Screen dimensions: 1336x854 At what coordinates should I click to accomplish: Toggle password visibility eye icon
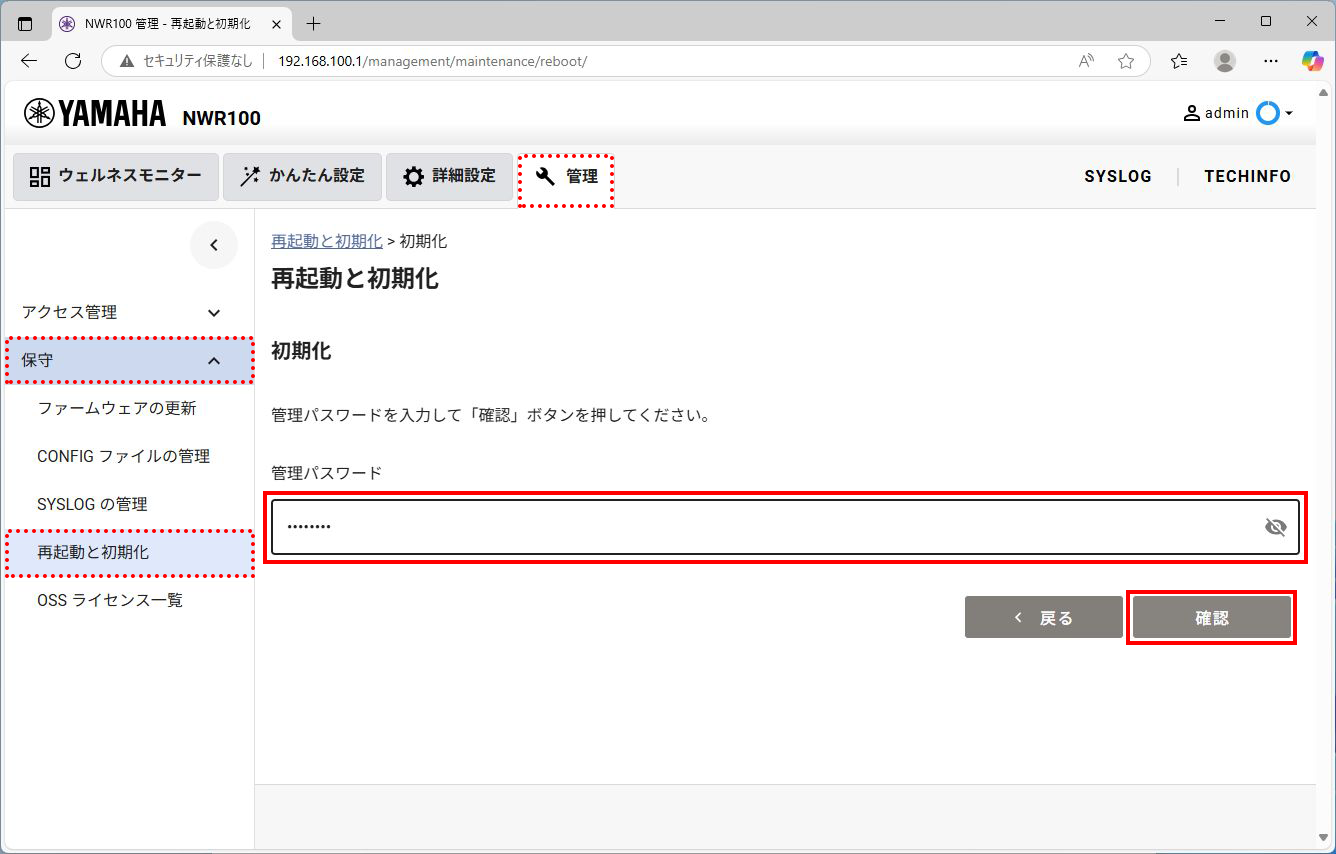[1275, 527]
